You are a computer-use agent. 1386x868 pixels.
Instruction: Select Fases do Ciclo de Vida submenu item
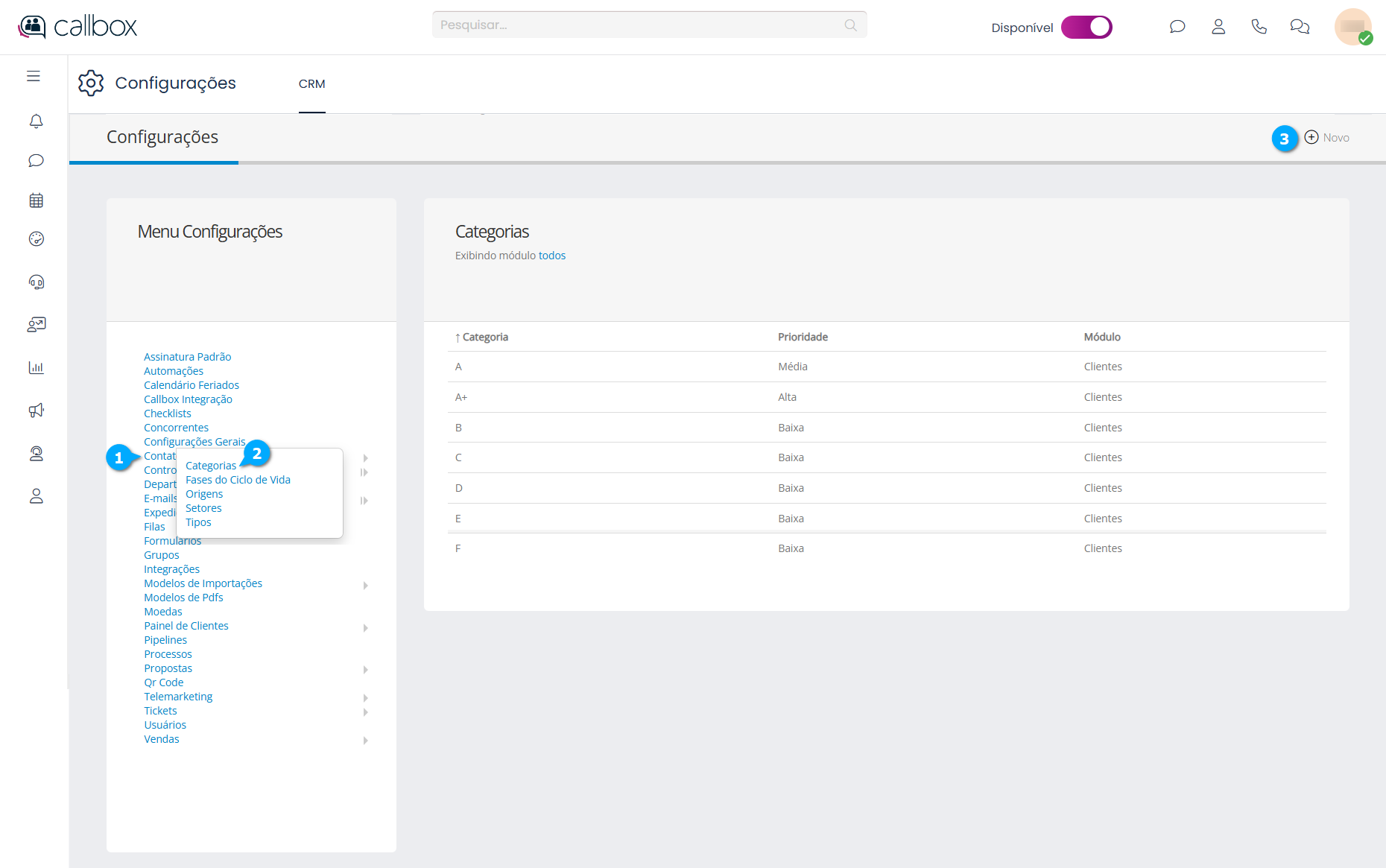coord(238,480)
